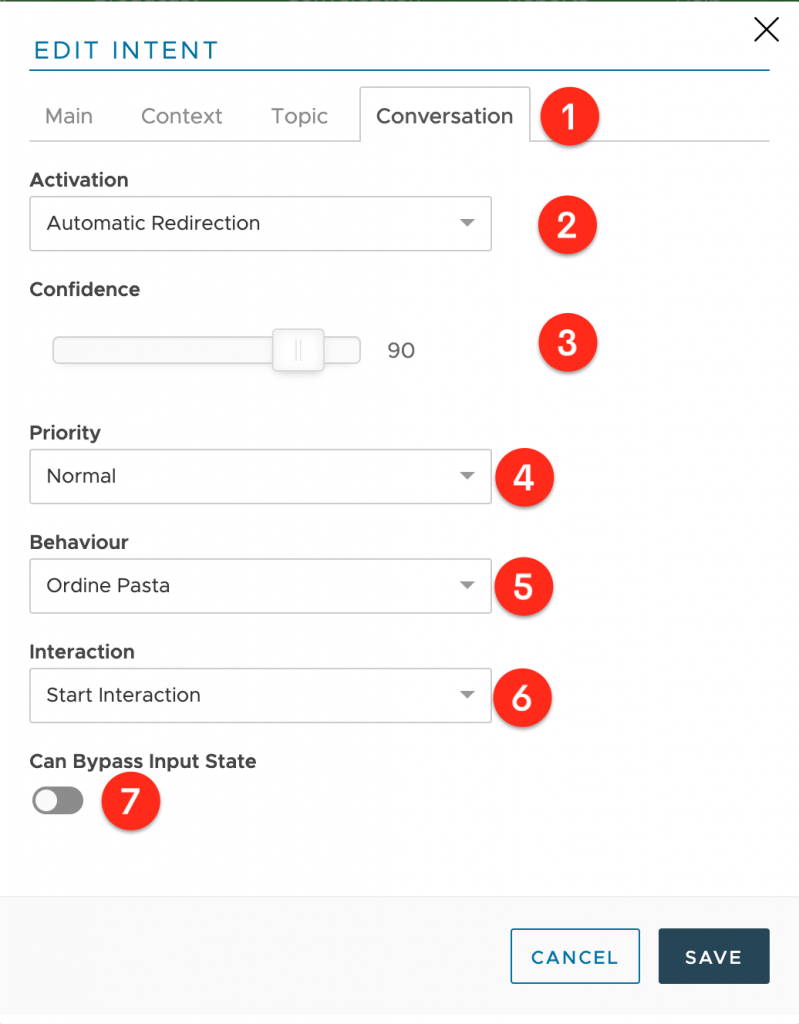Click the red number 6 marker beside Interaction
The height and width of the screenshot is (1024, 799).
pos(522,697)
